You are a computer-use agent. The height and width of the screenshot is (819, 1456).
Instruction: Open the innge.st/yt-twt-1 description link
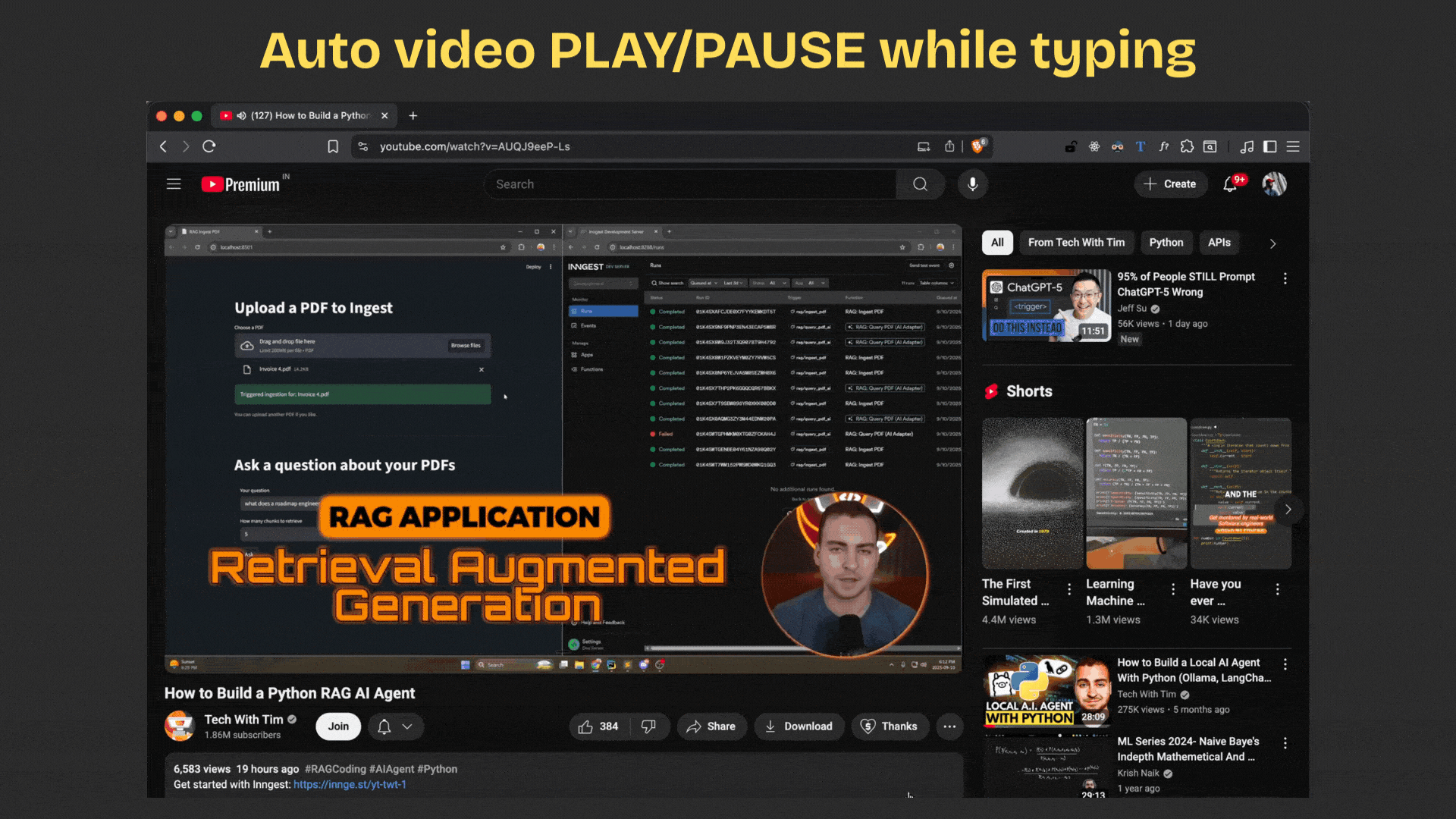point(350,785)
